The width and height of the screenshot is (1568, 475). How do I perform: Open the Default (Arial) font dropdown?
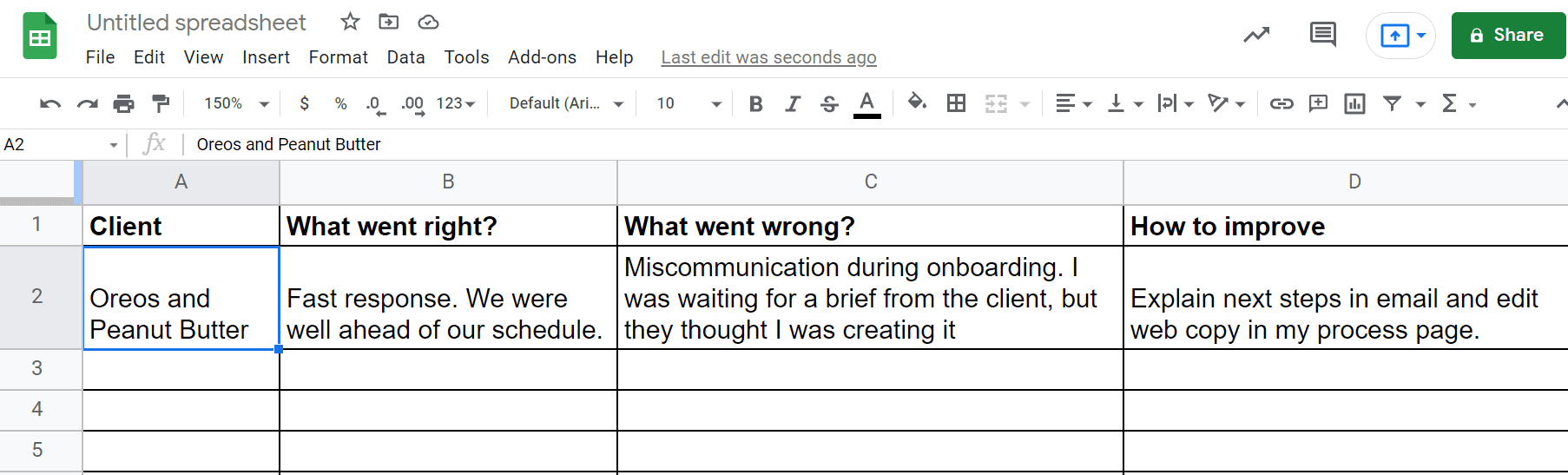pos(566,103)
